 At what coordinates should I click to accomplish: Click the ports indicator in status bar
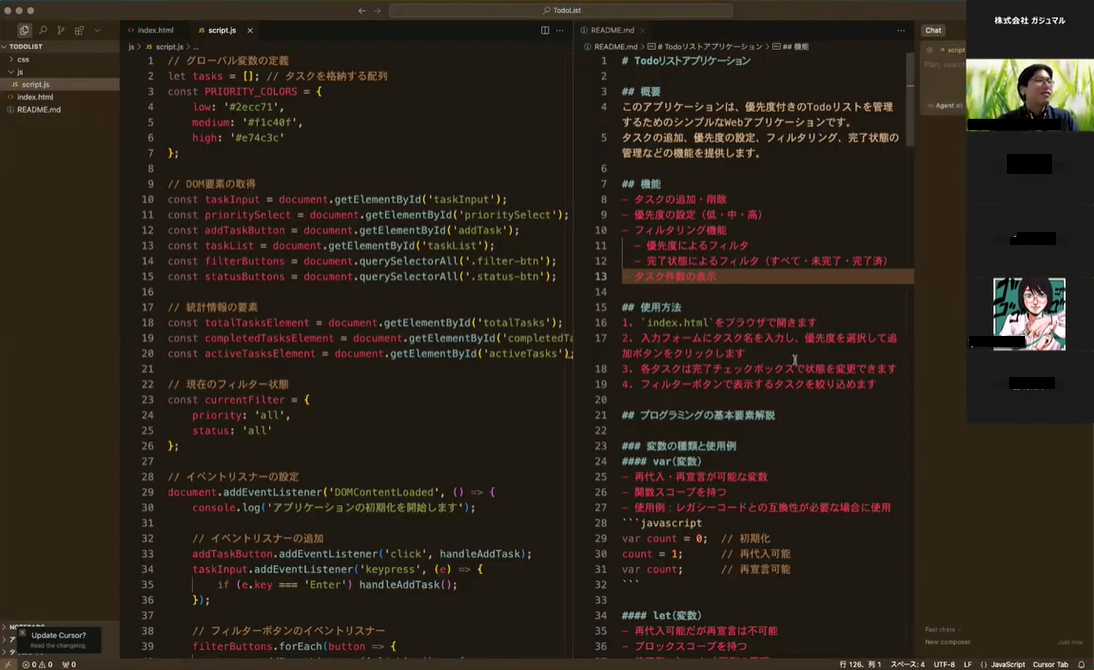point(69,664)
